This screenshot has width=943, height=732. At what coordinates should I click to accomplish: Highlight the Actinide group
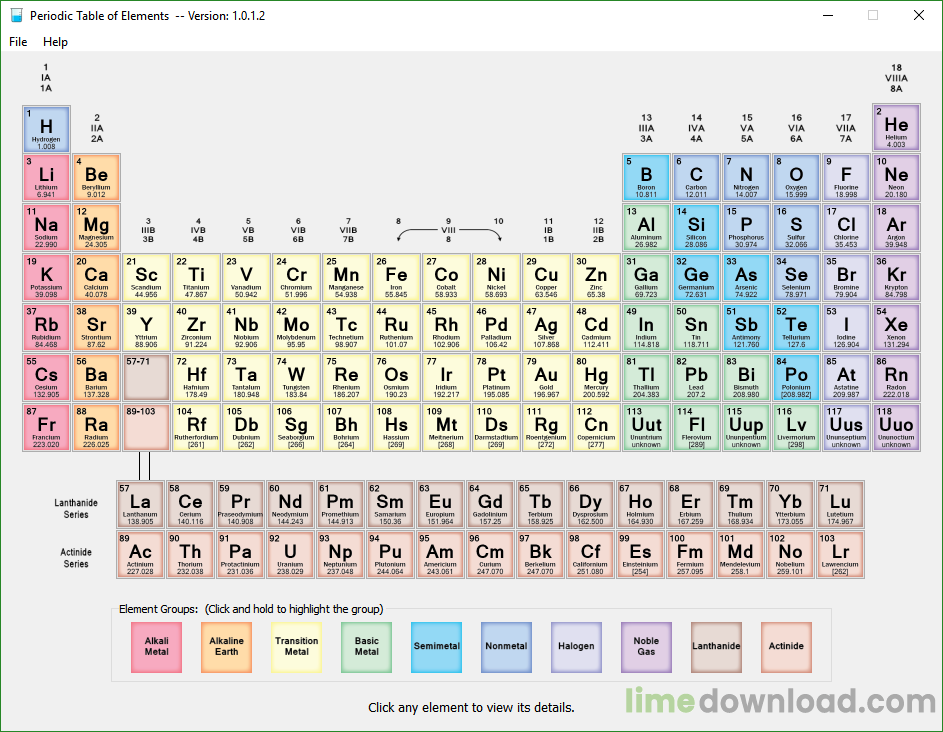click(x=786, y=647)
